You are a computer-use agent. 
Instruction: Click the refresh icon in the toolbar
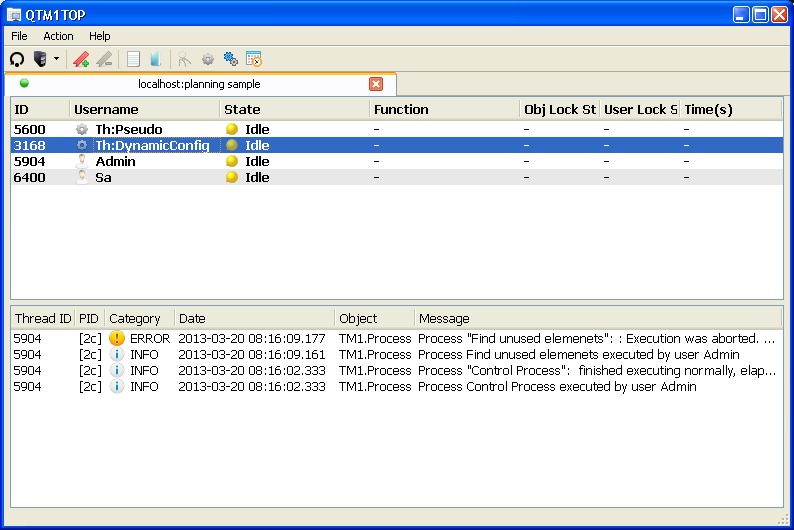[17, 59]
